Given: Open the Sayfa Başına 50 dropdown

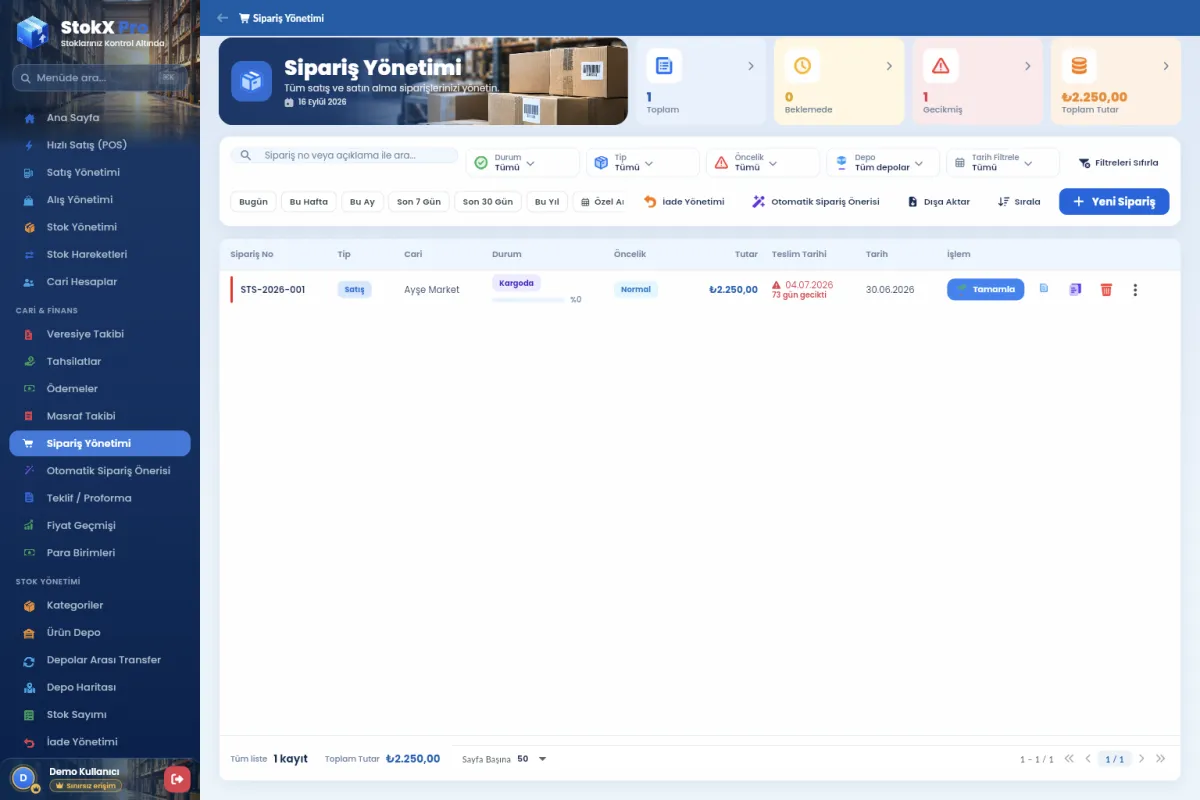Looking at the screenshot, I should click(x=531, y=759).
